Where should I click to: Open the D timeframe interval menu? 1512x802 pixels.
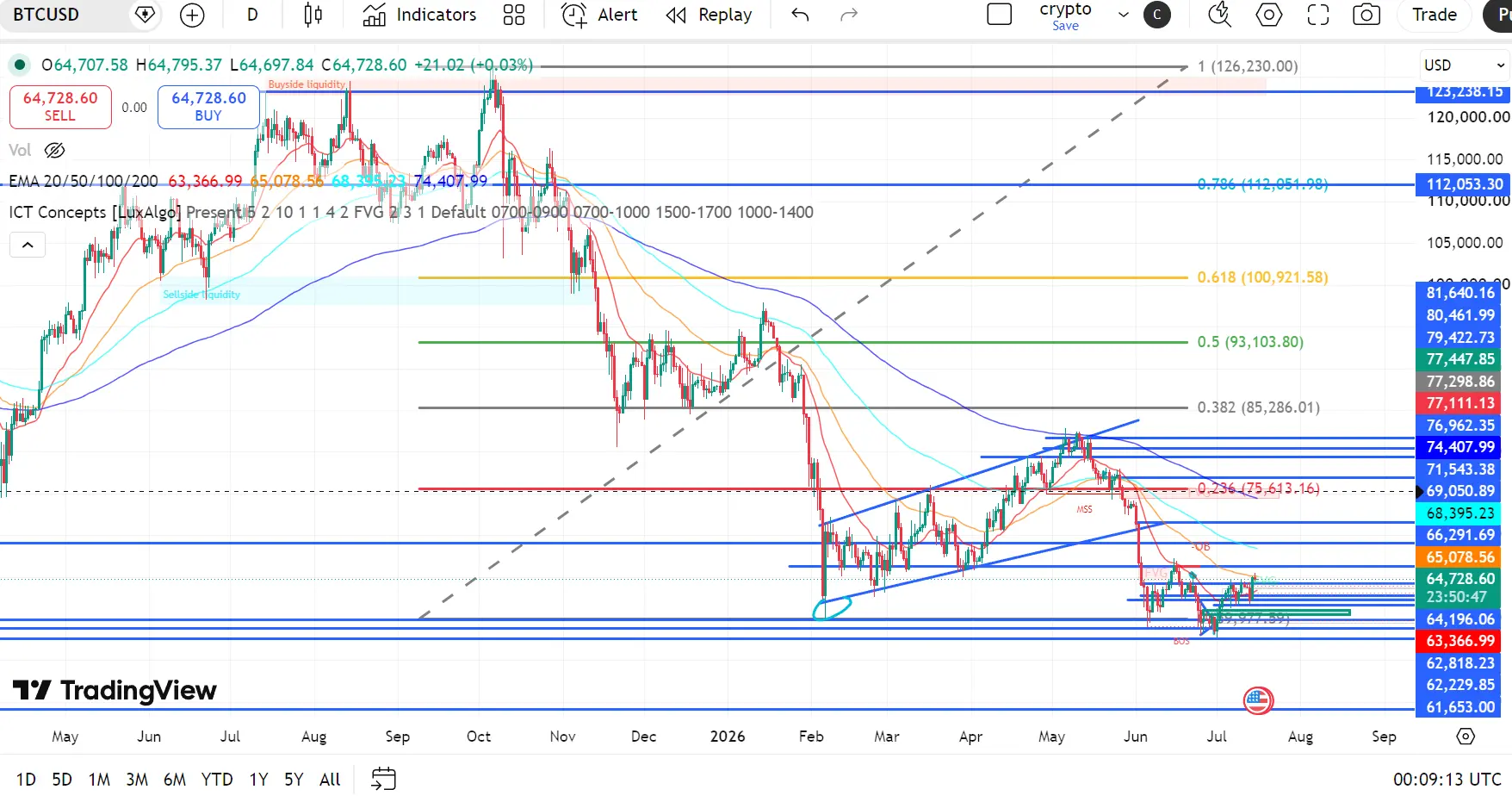coord(252,15)
